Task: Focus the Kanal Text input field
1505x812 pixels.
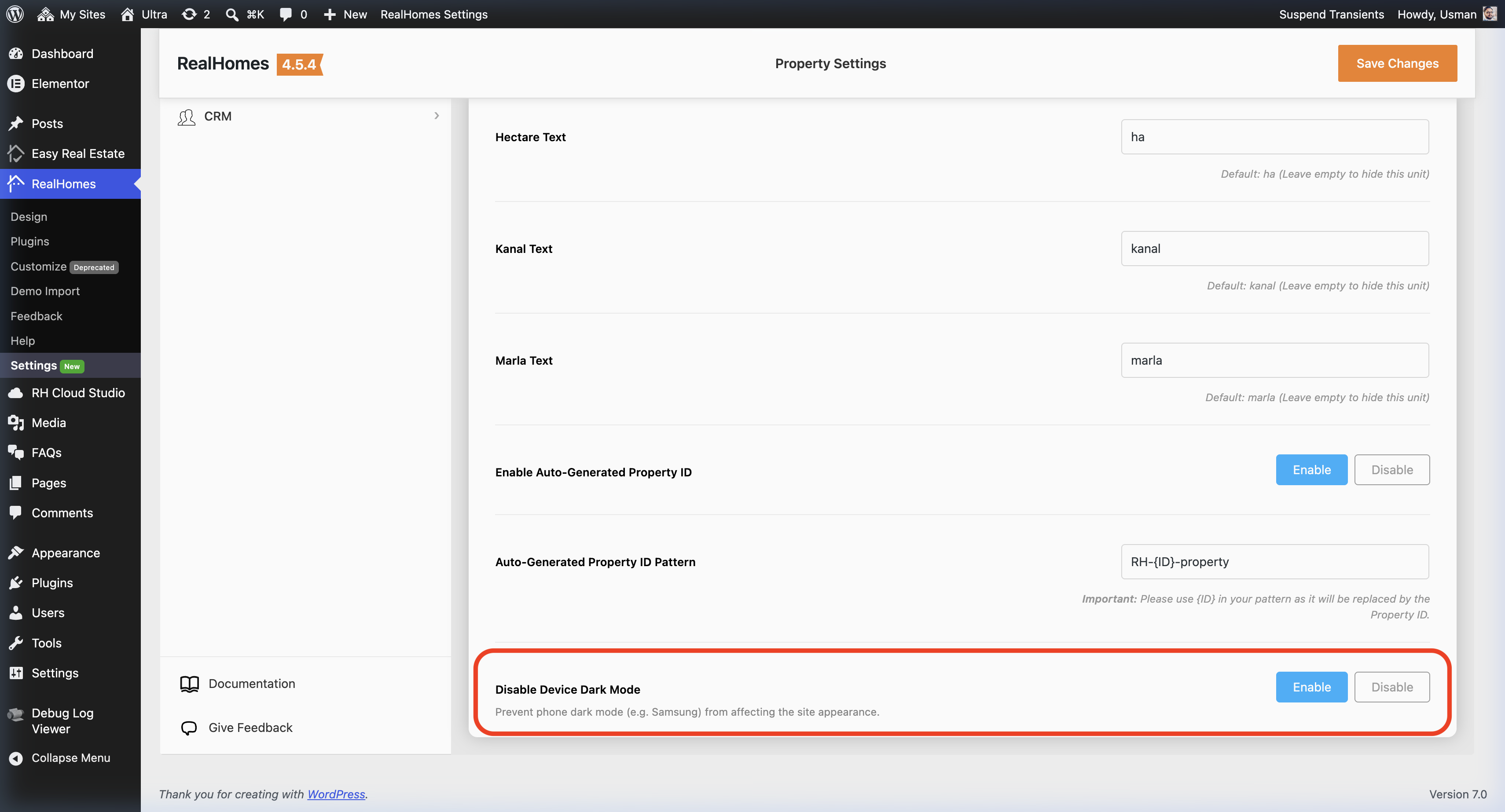Action: tap(1275, 248)
